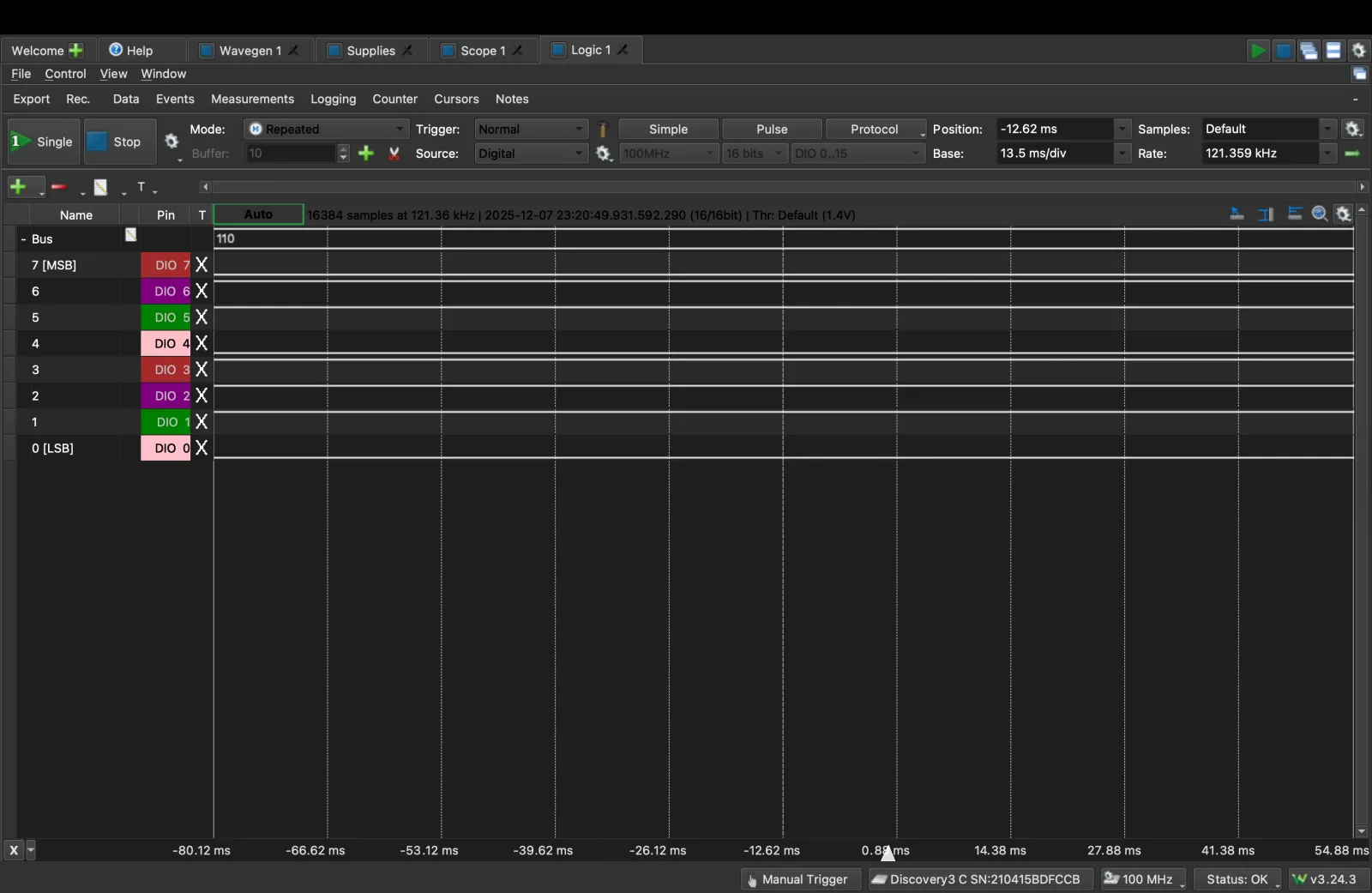Click the vertical cursor icon above plot
The width and height of the screenshot is (1372, 893).
[1266, 214]
